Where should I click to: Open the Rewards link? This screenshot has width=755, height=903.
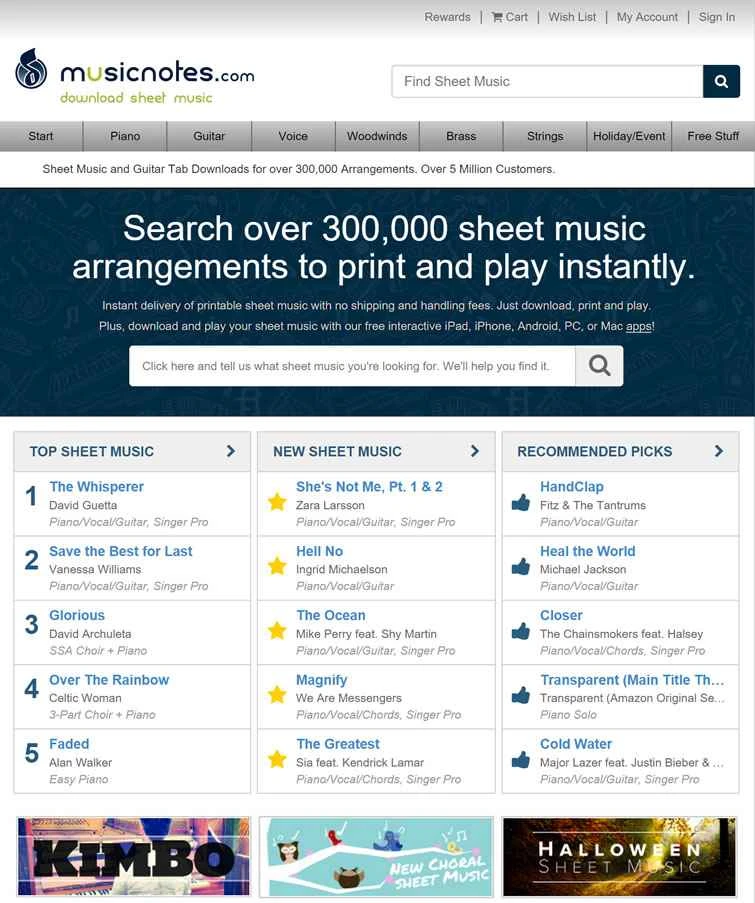point(447,17)
